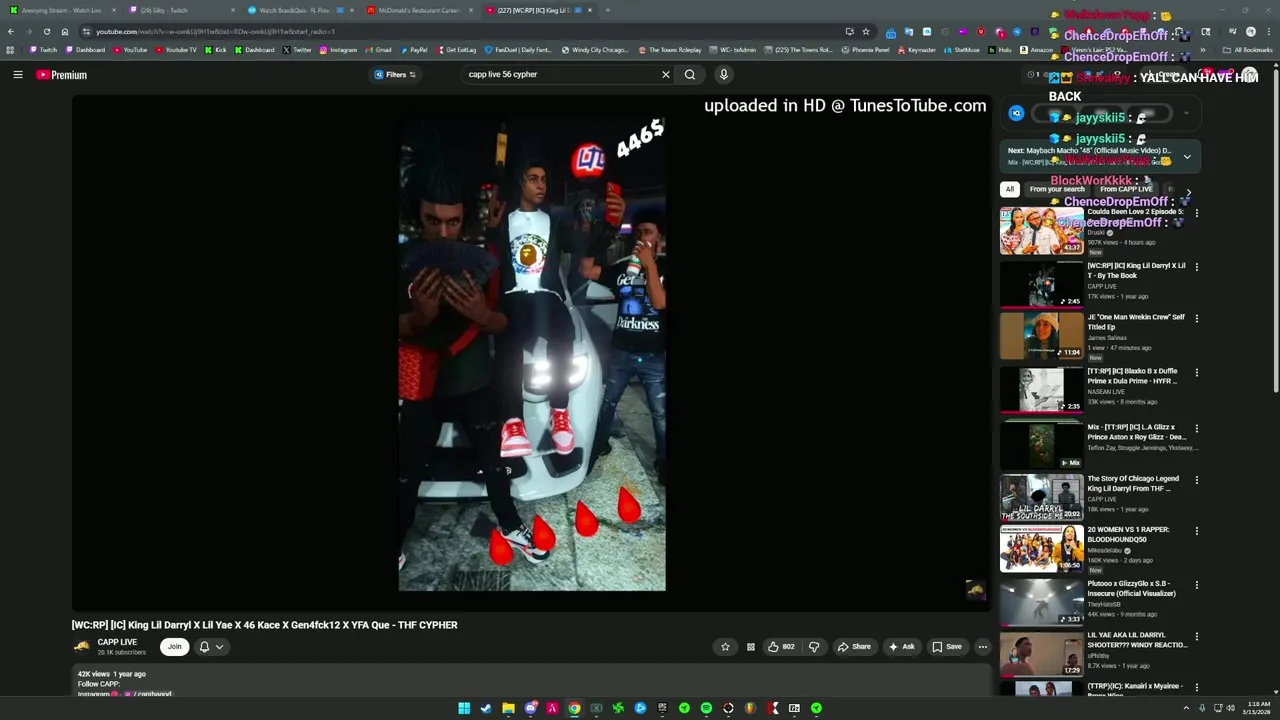Open Steam from the taskbar
This screenshot has height=720, width=1280.
(x=486, y=708)
